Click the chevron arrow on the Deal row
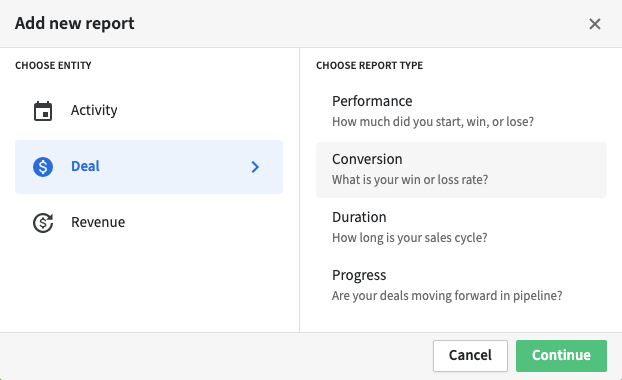Screen dimensions: 622x380 pos(255,167)
